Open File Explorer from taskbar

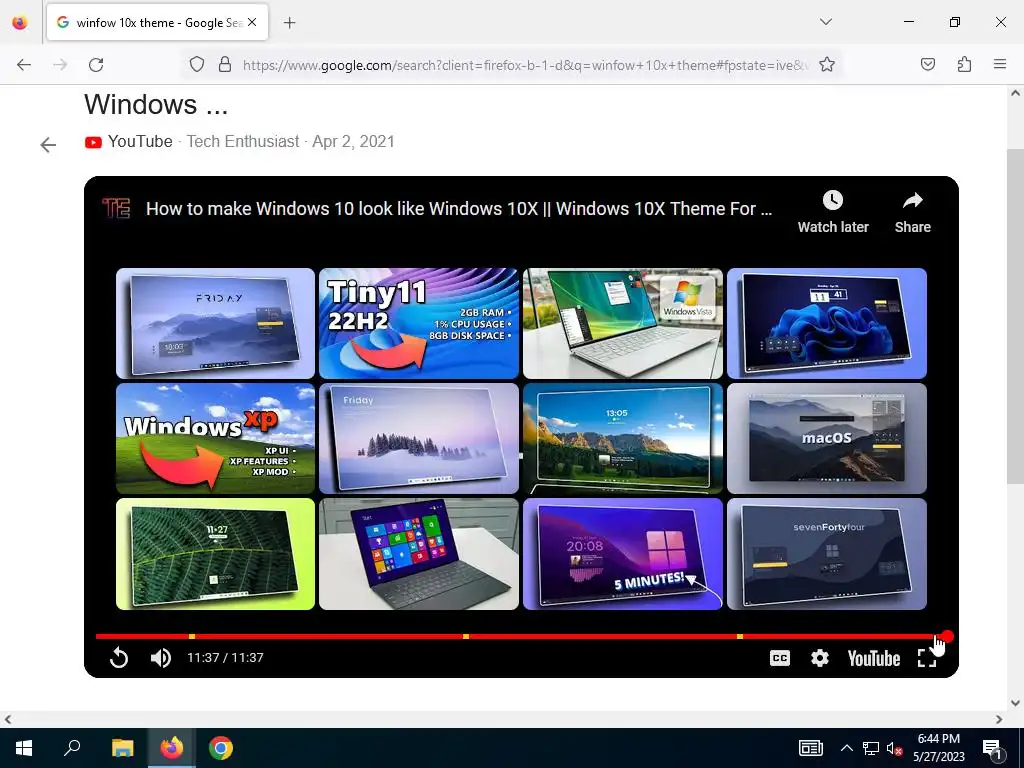[x=122, y=748]
